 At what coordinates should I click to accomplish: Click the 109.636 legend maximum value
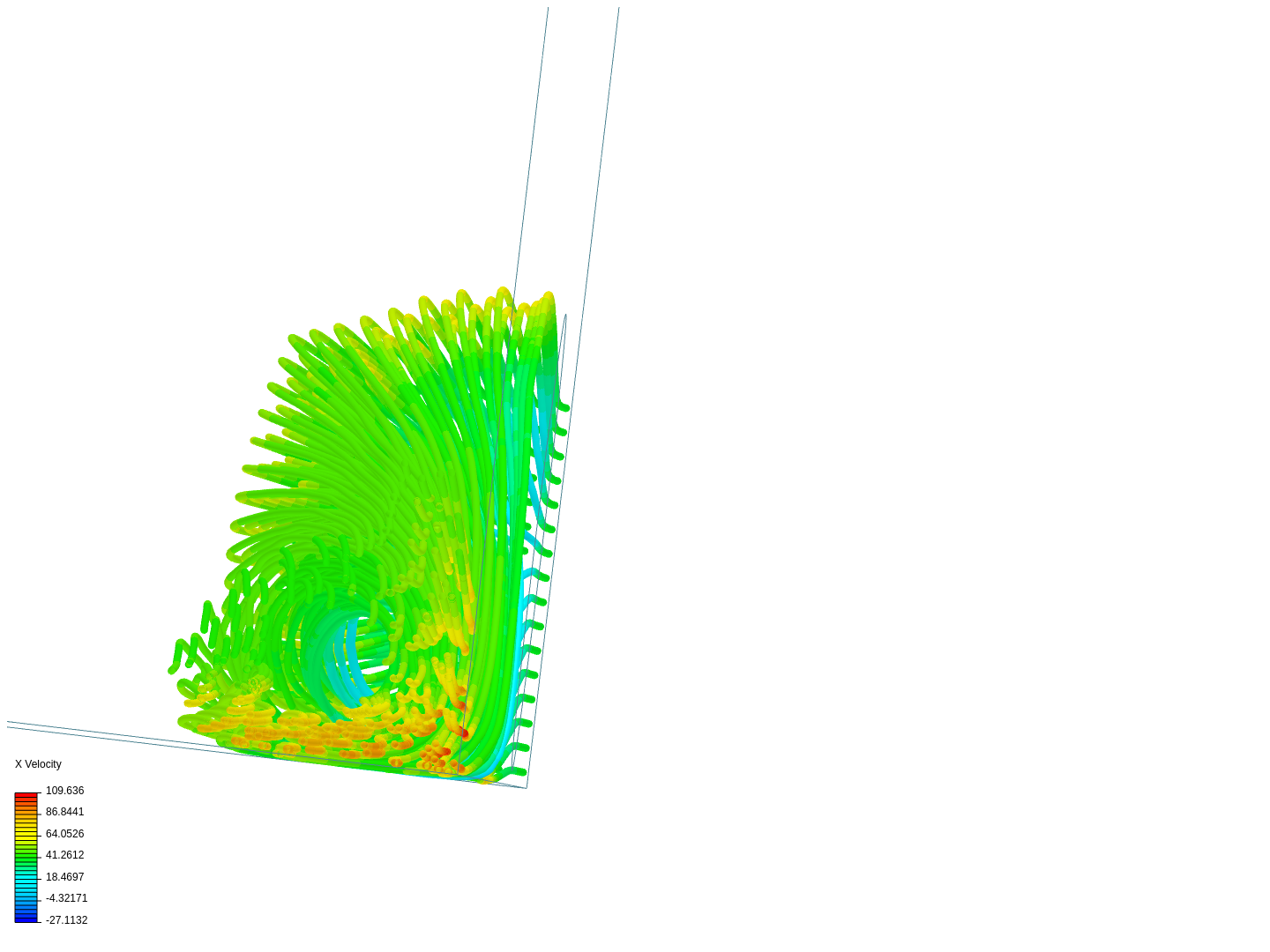coord(64,791)
